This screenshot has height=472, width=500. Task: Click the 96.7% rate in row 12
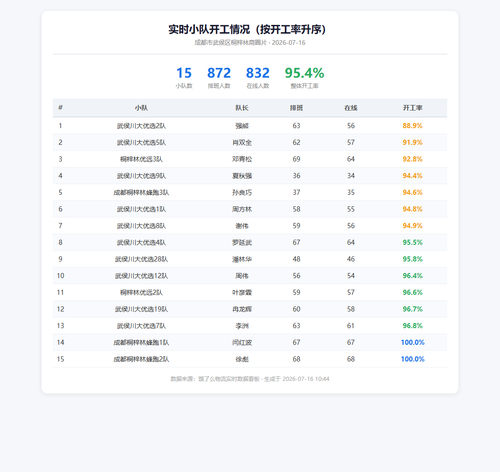(412, 309)
